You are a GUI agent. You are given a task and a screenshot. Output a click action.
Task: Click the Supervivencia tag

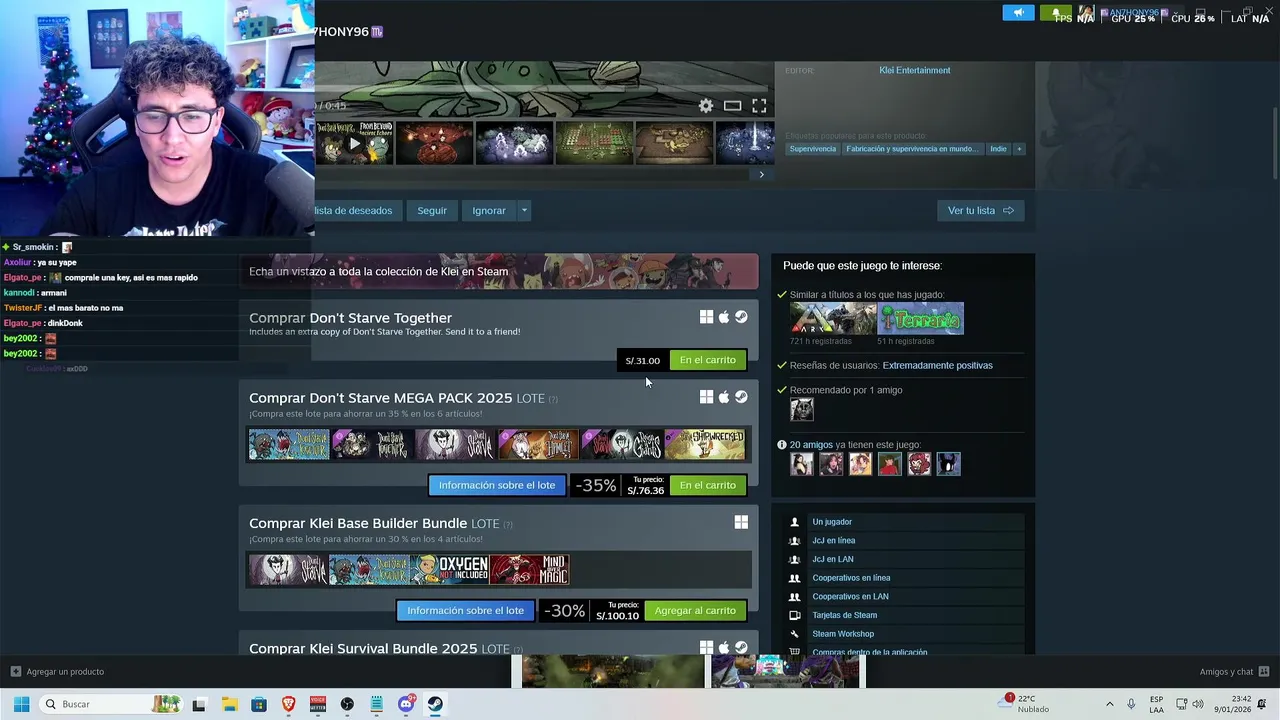[812, 149]
